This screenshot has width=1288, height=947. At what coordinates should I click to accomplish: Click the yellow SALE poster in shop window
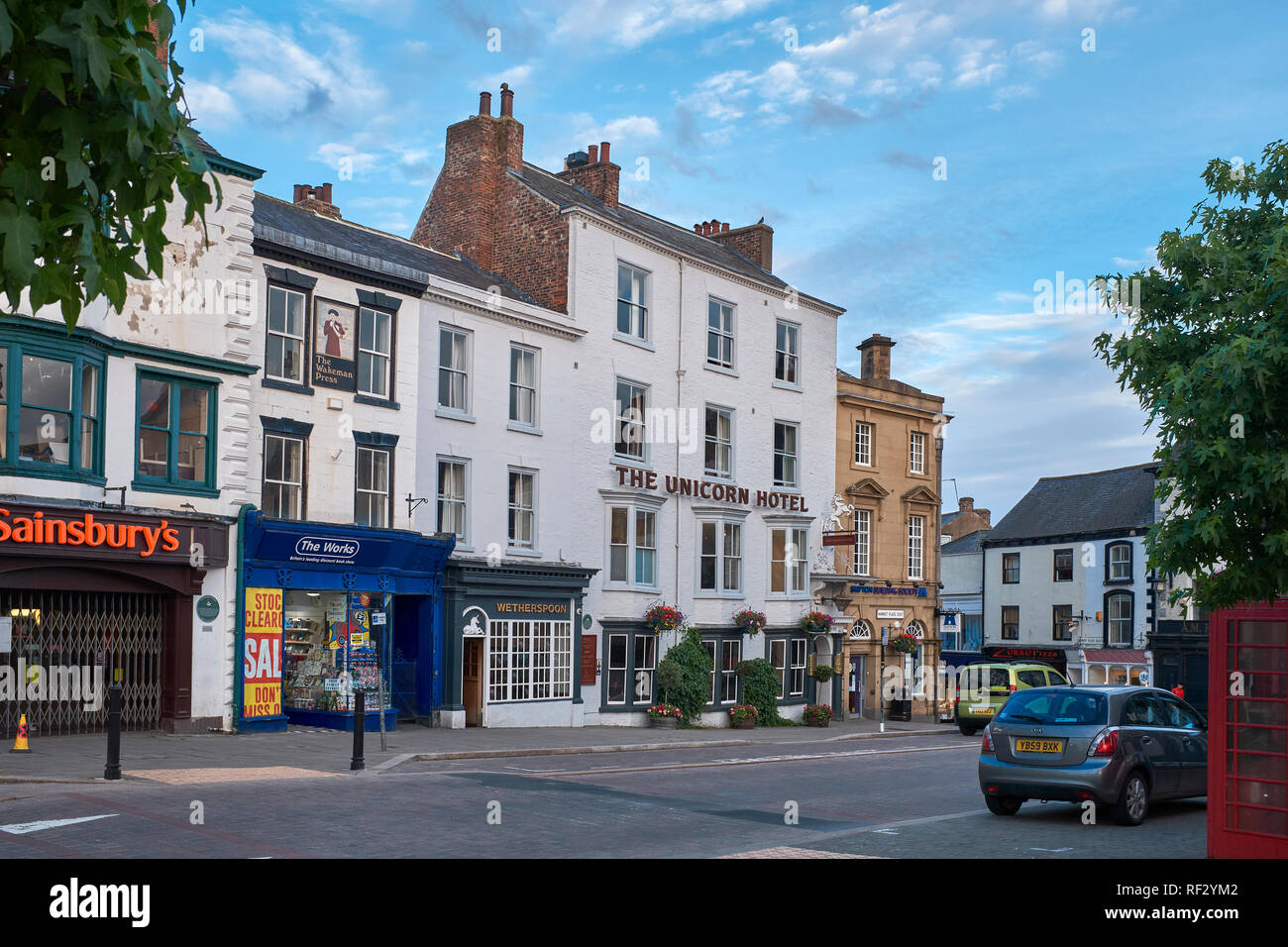click(263, 653)
